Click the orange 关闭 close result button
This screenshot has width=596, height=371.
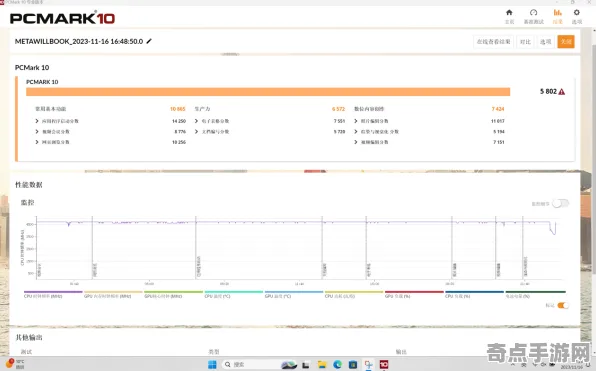(x=566, y=41)
